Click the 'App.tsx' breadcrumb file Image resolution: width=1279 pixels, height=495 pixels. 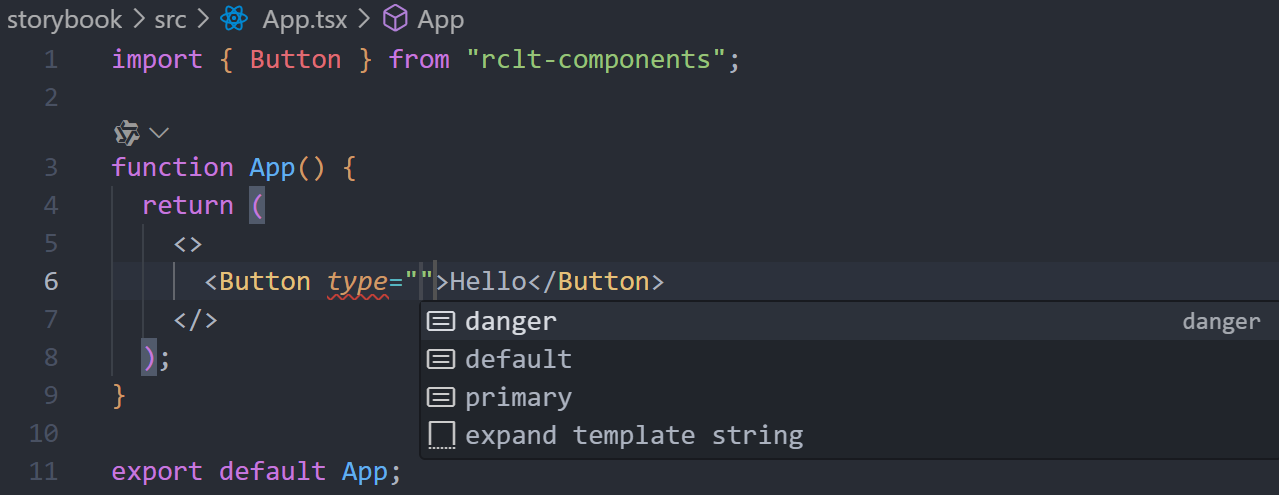tap(305, 19)
